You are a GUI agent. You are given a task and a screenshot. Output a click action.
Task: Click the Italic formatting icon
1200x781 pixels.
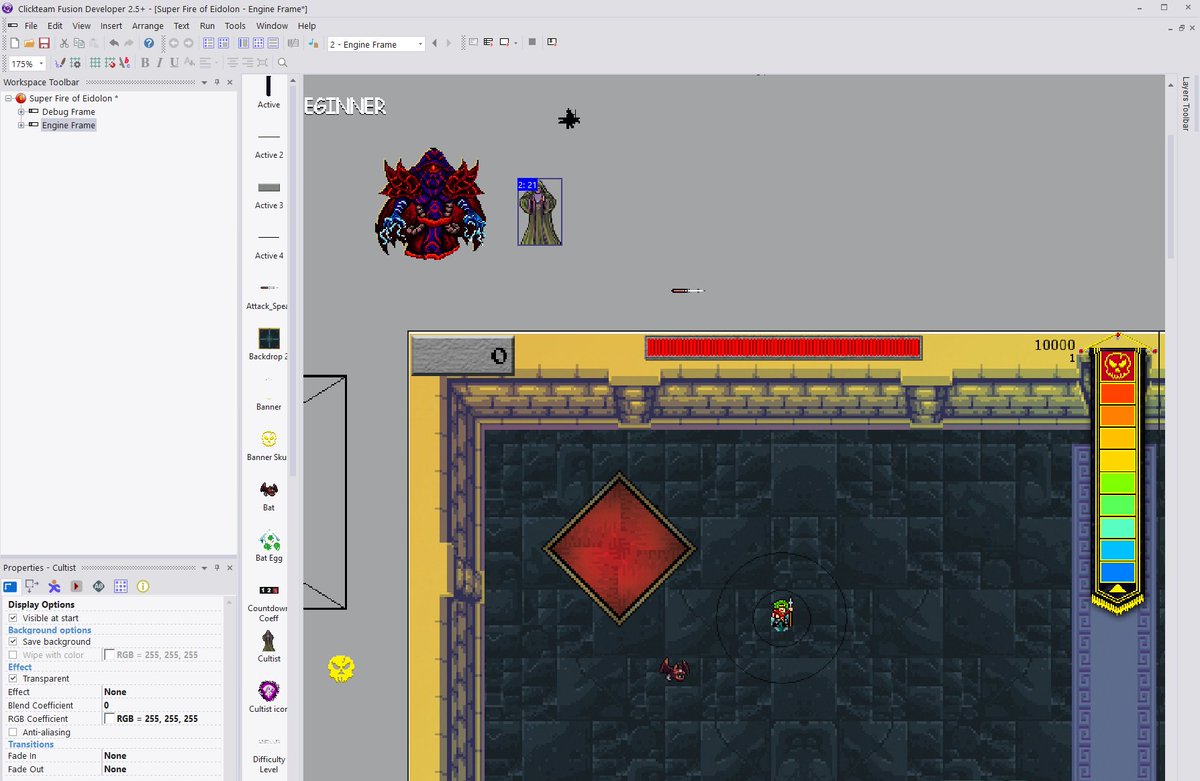tap(160, 63)
